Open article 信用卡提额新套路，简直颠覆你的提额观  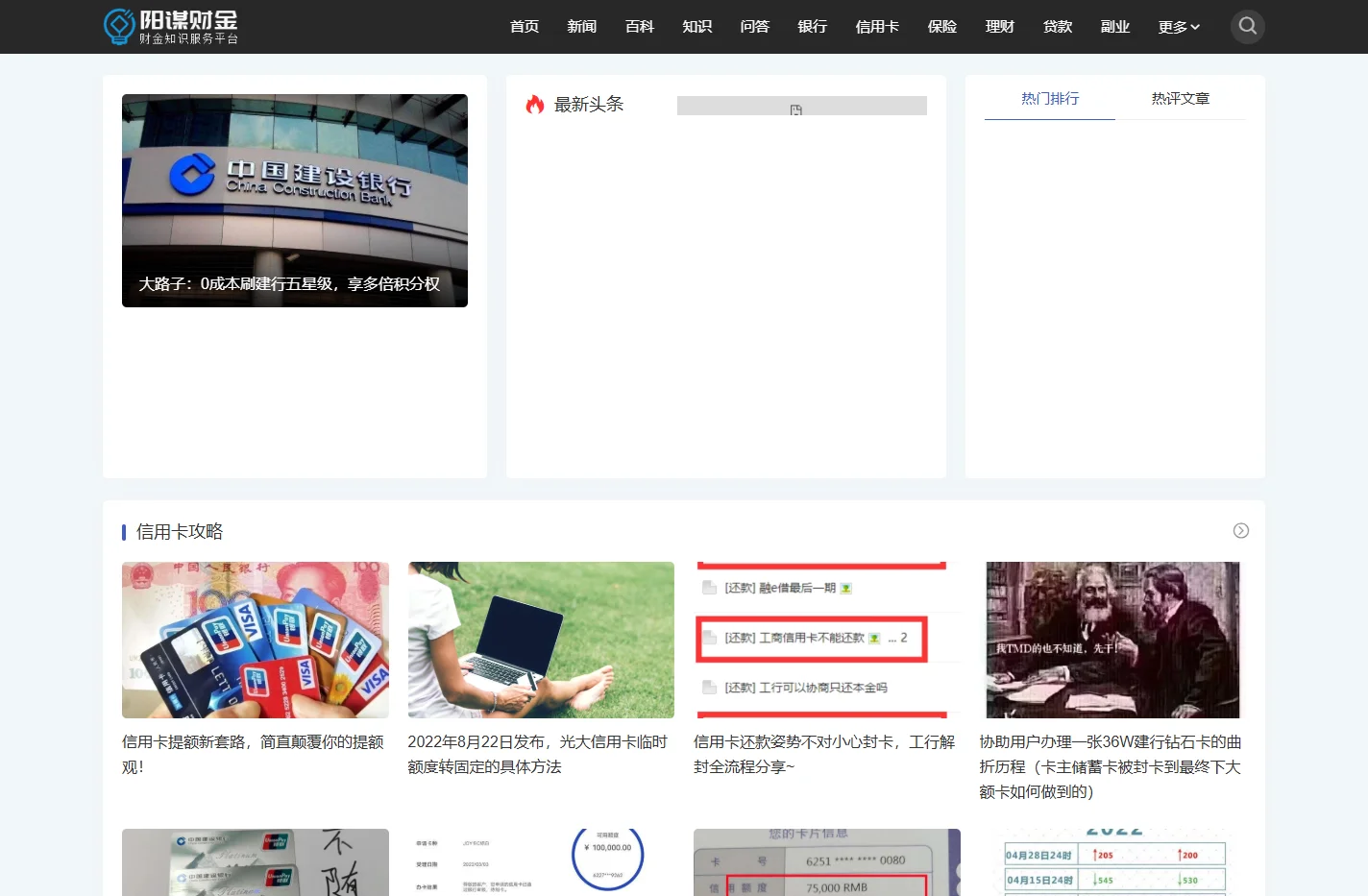(253, 755)
